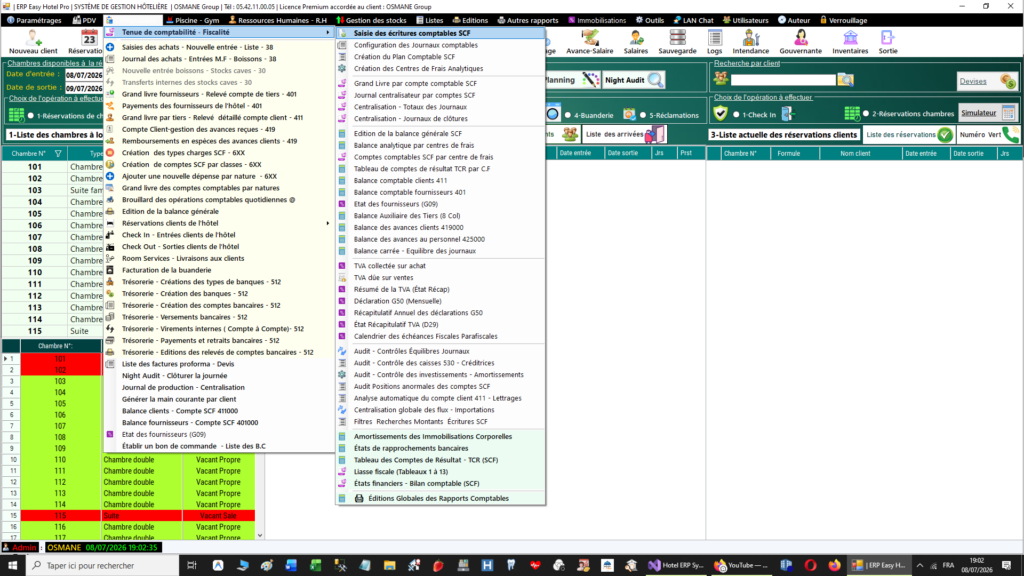Open the Piscine - Gym menu
This screenshot has width=1024, height=576.
[x=192, y=20]
